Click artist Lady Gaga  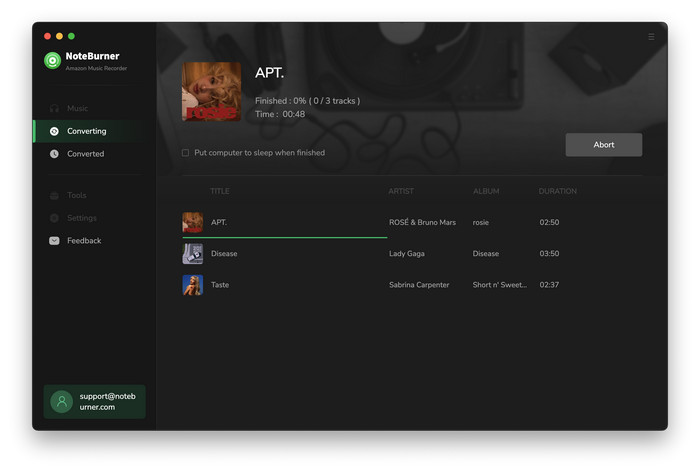pos(407,253)
